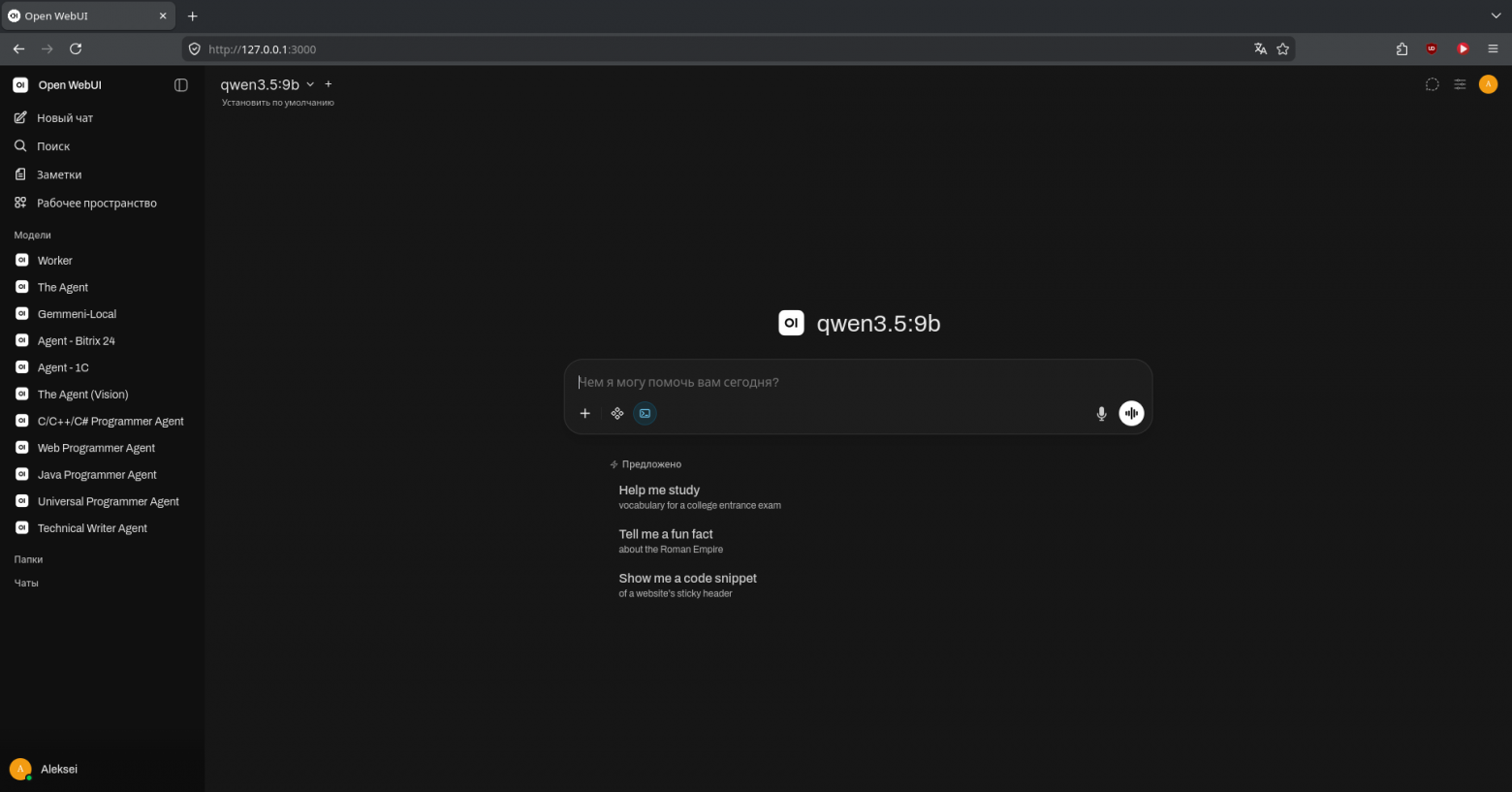Click the Open WebUI logo in sidebar
The height and width of the screenshot is (792, 1512).
[20, 85]
